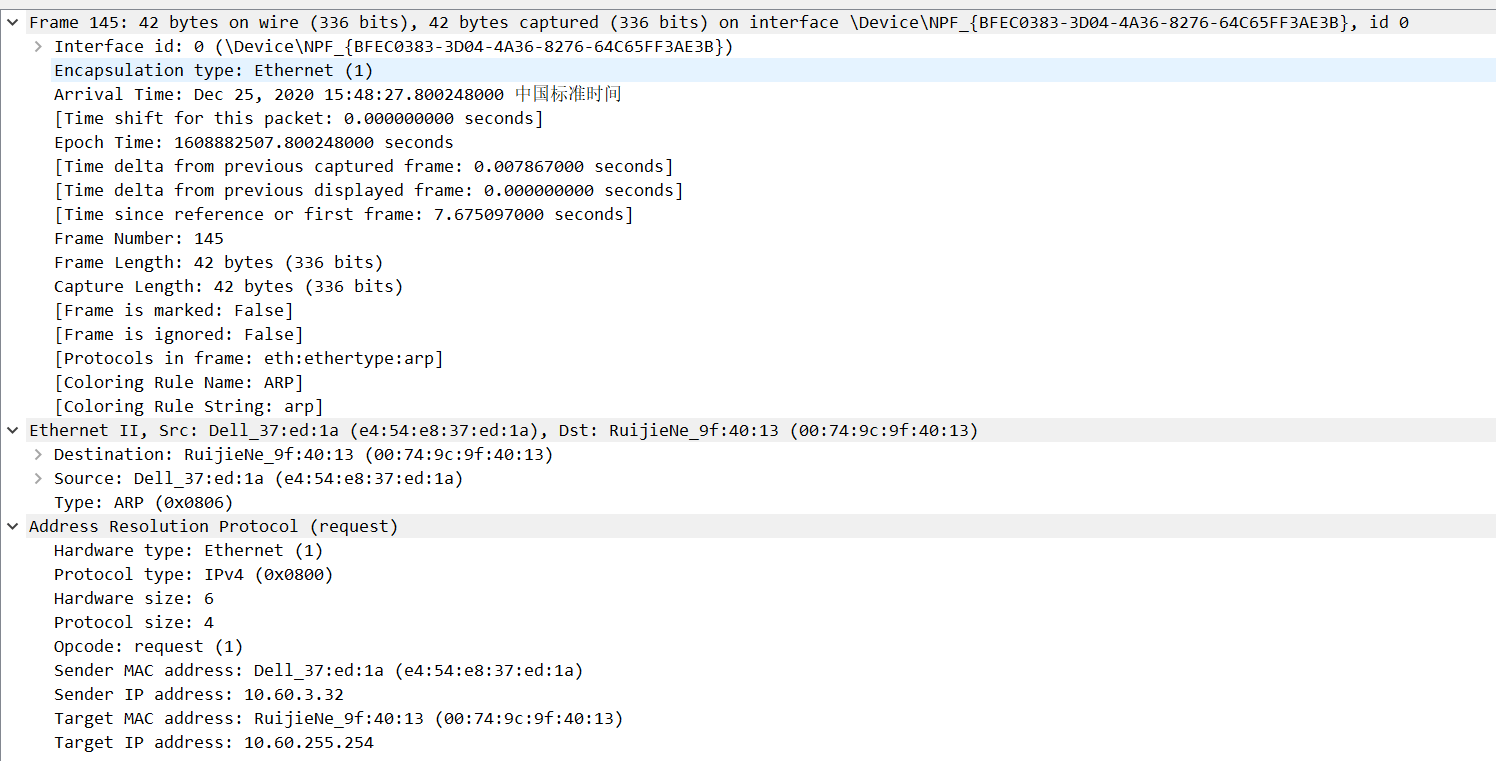Collapse the Ethernet II section
1496x761 pixels.
(11, 429)
